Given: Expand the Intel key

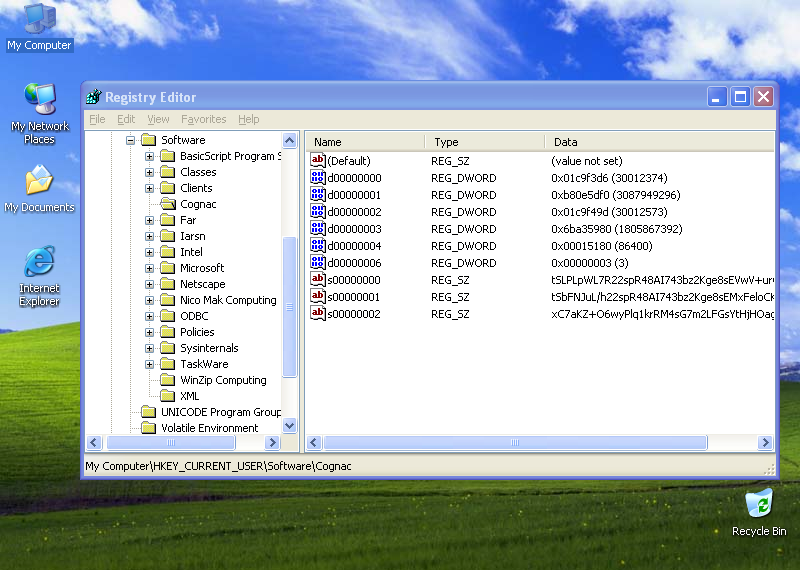Looking at the screenshot, I should point(149,252).
